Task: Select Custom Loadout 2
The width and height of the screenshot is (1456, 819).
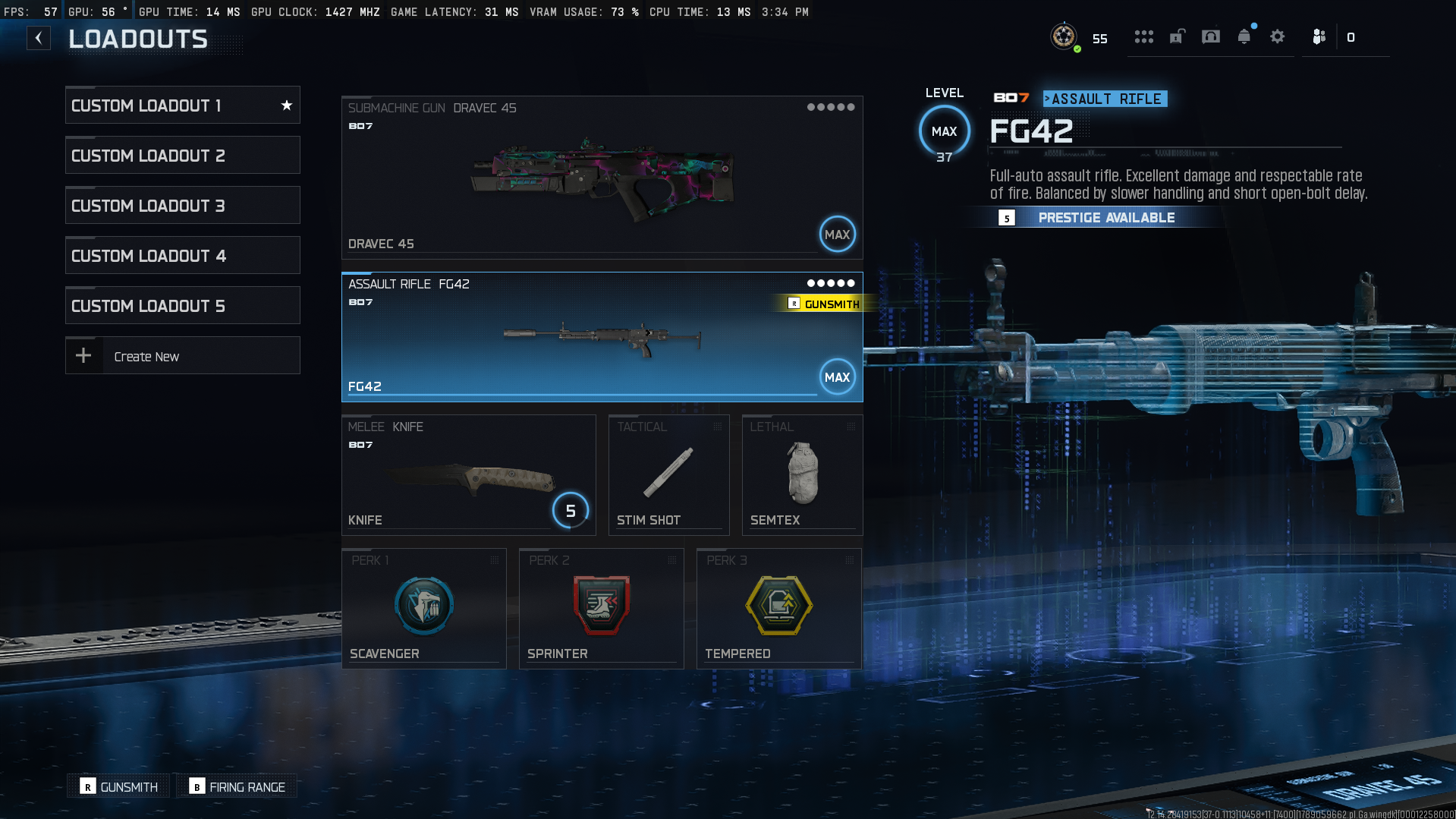Action: 183,156
